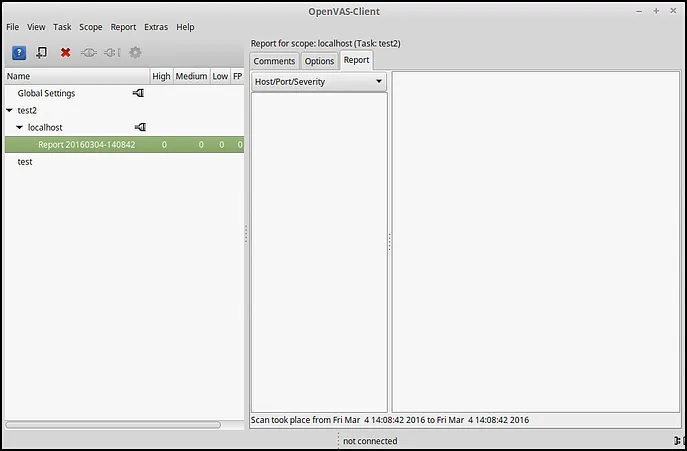Click the red X delete icon
The width and height of the screenshot is (687, 451).
point(66,53)
